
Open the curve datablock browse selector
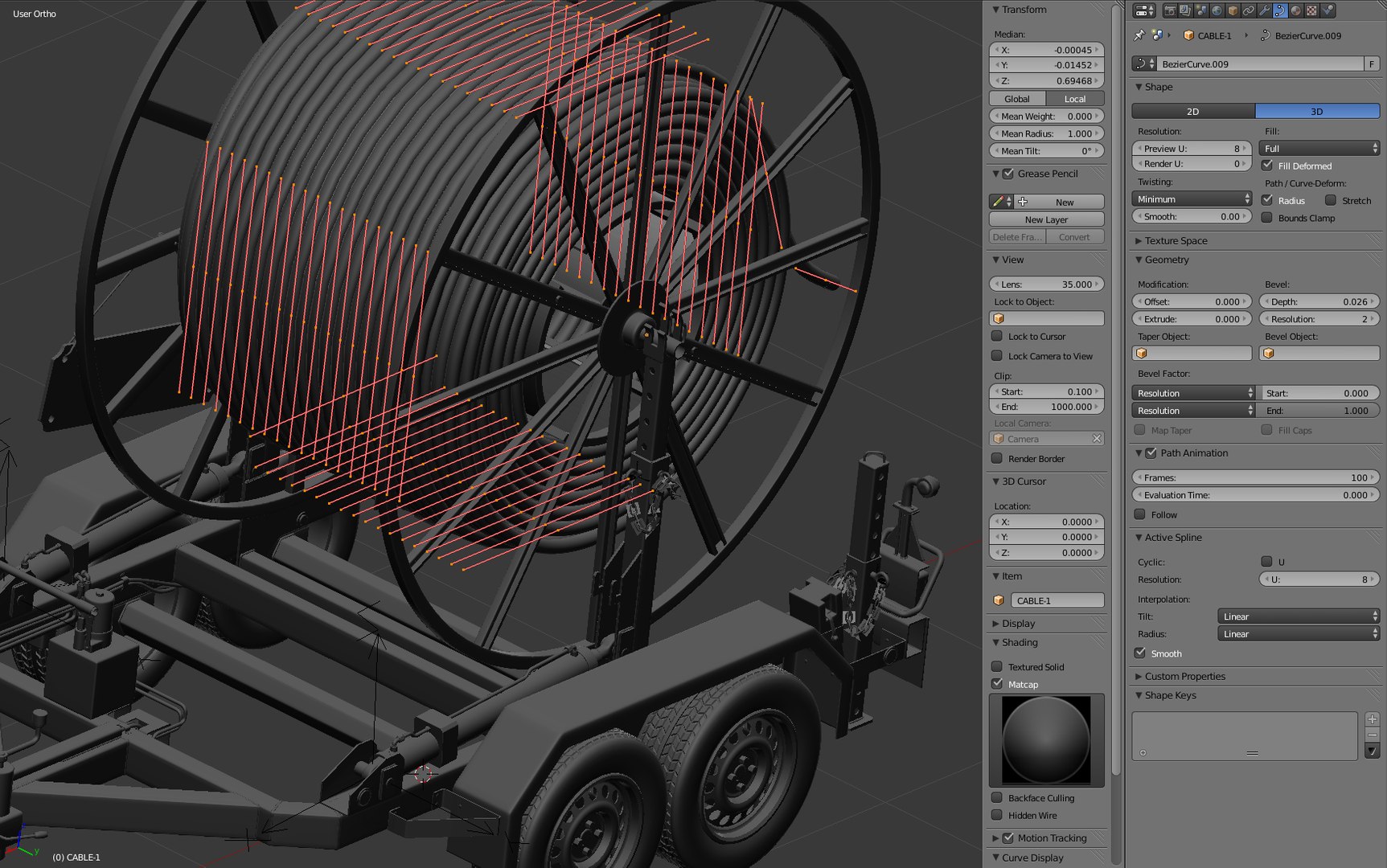click(1143, 63)
